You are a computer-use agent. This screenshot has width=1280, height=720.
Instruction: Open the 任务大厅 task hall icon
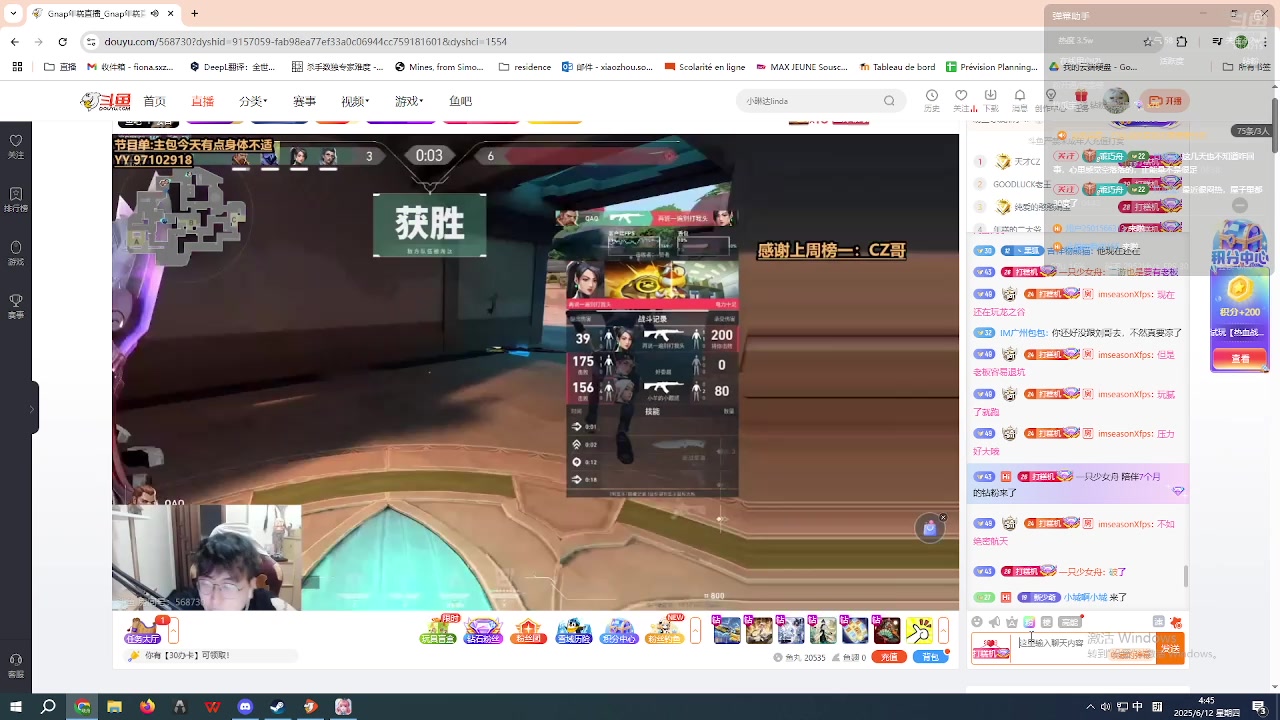(142, 630)
